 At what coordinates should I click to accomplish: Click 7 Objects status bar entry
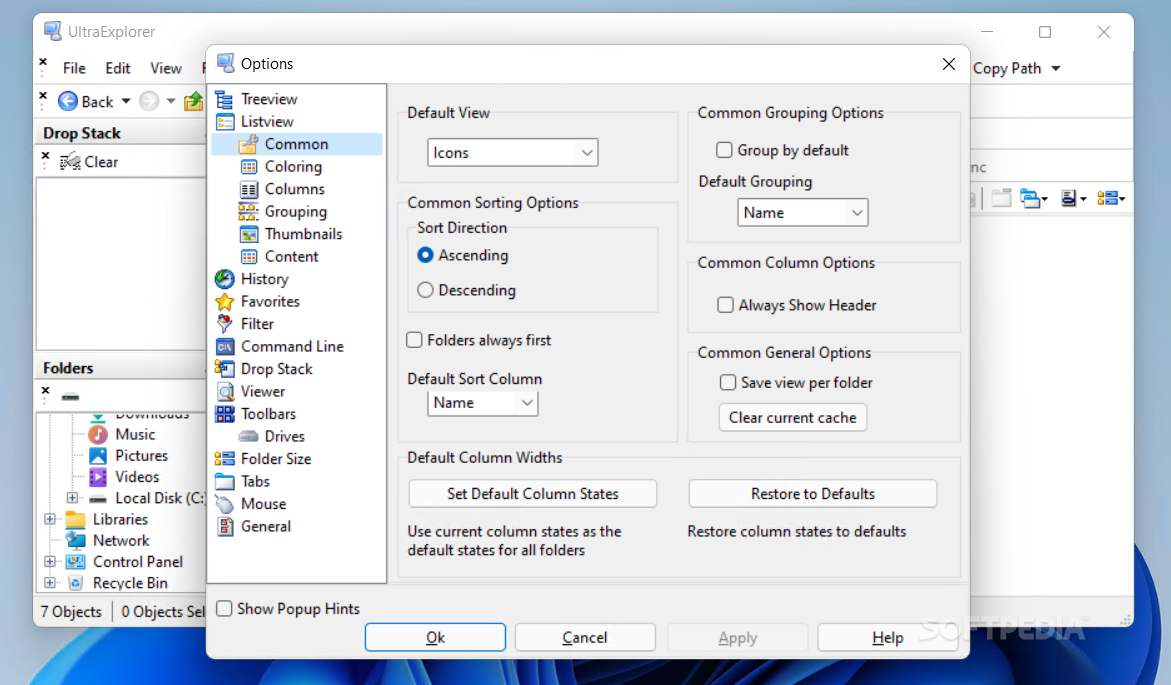pos(72,611)
